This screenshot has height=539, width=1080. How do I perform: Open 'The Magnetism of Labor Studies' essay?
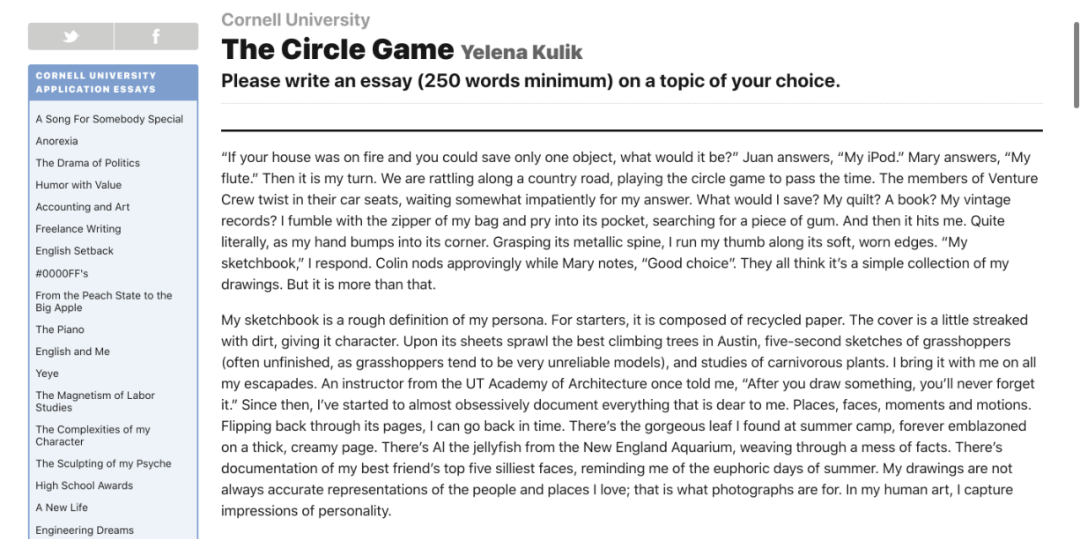pyautogui.click(x=95, y=401)
